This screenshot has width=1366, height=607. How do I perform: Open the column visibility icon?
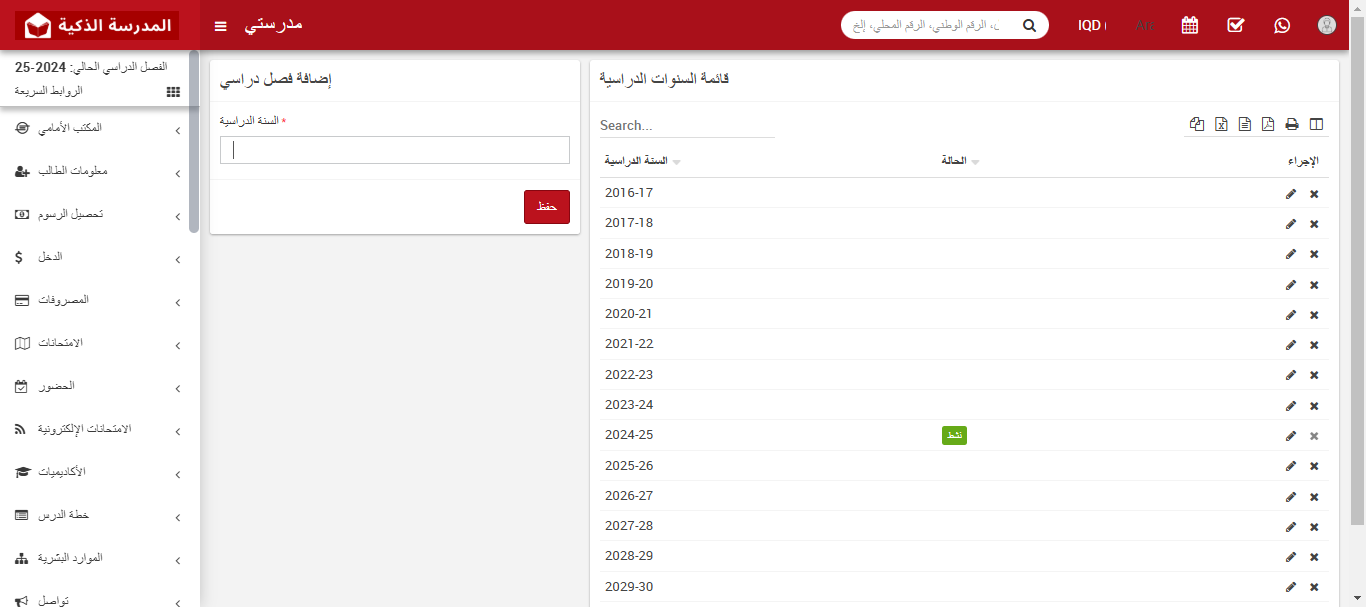1315,124
